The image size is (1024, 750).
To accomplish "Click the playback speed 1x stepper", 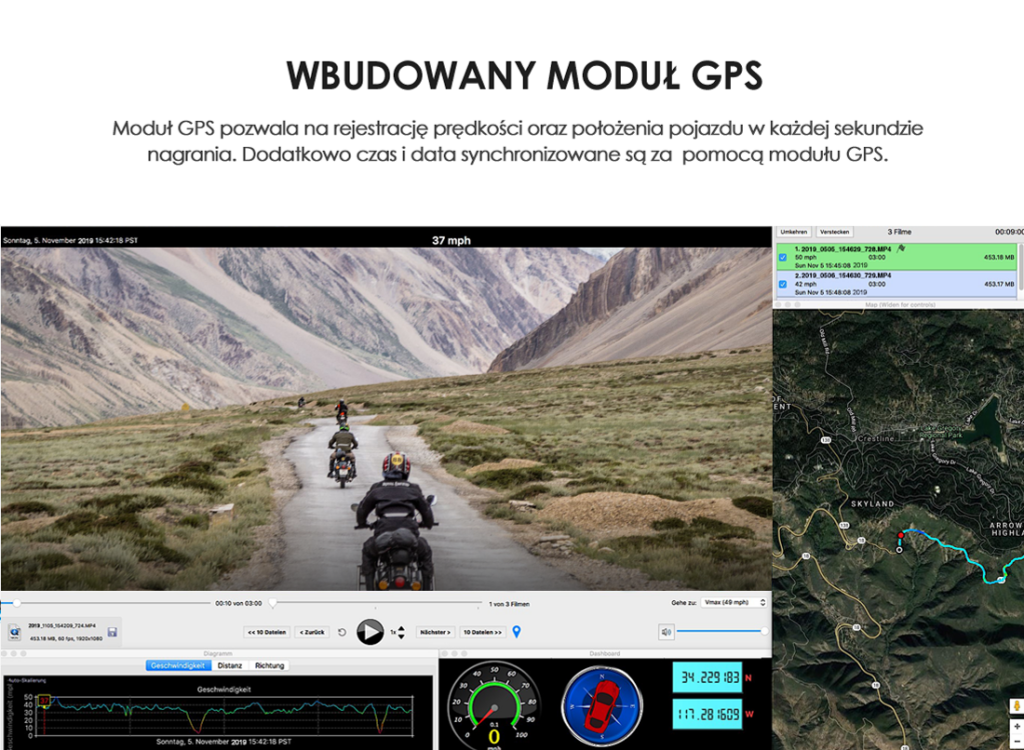I will pos(401,632).
